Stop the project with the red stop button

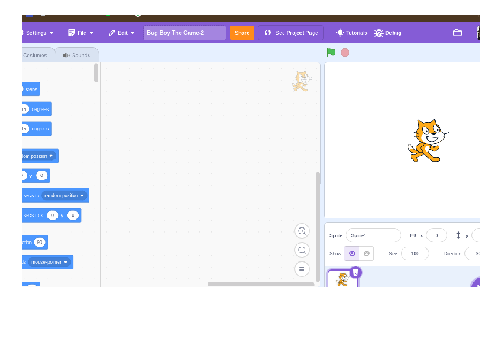pos(345,53)
